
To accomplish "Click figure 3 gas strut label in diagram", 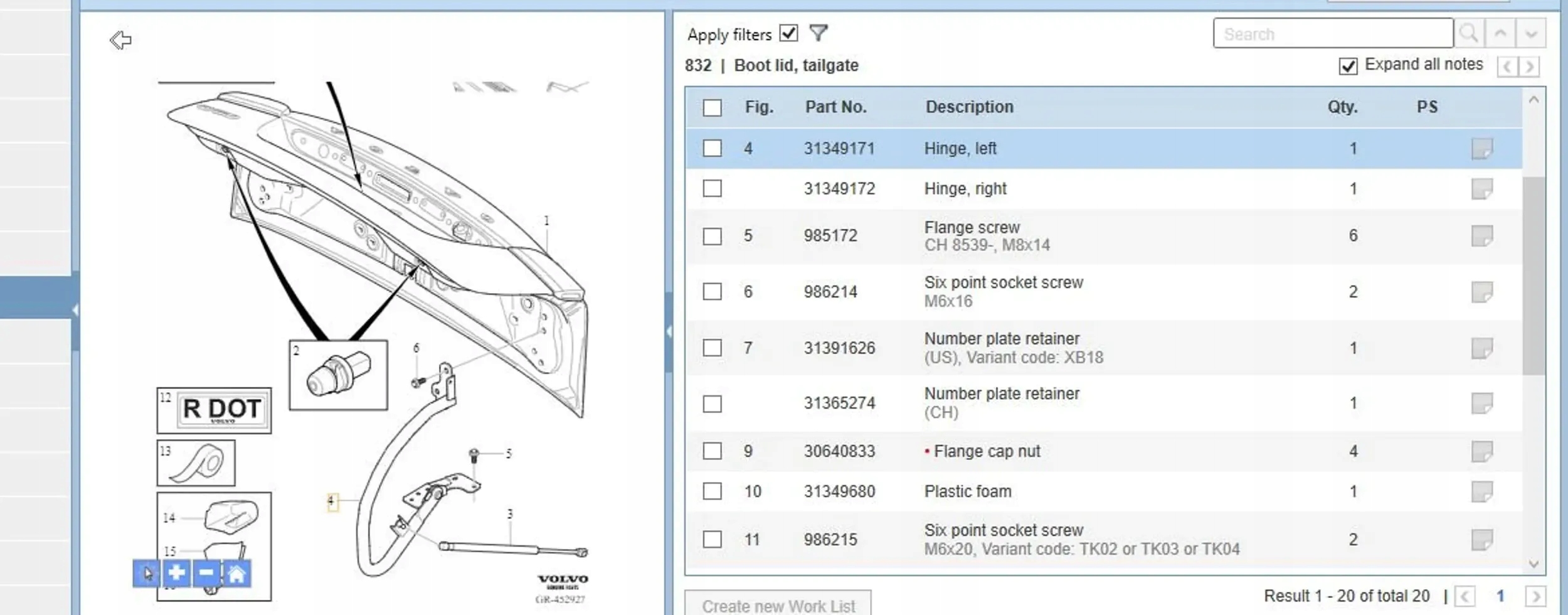I will 510,514.
